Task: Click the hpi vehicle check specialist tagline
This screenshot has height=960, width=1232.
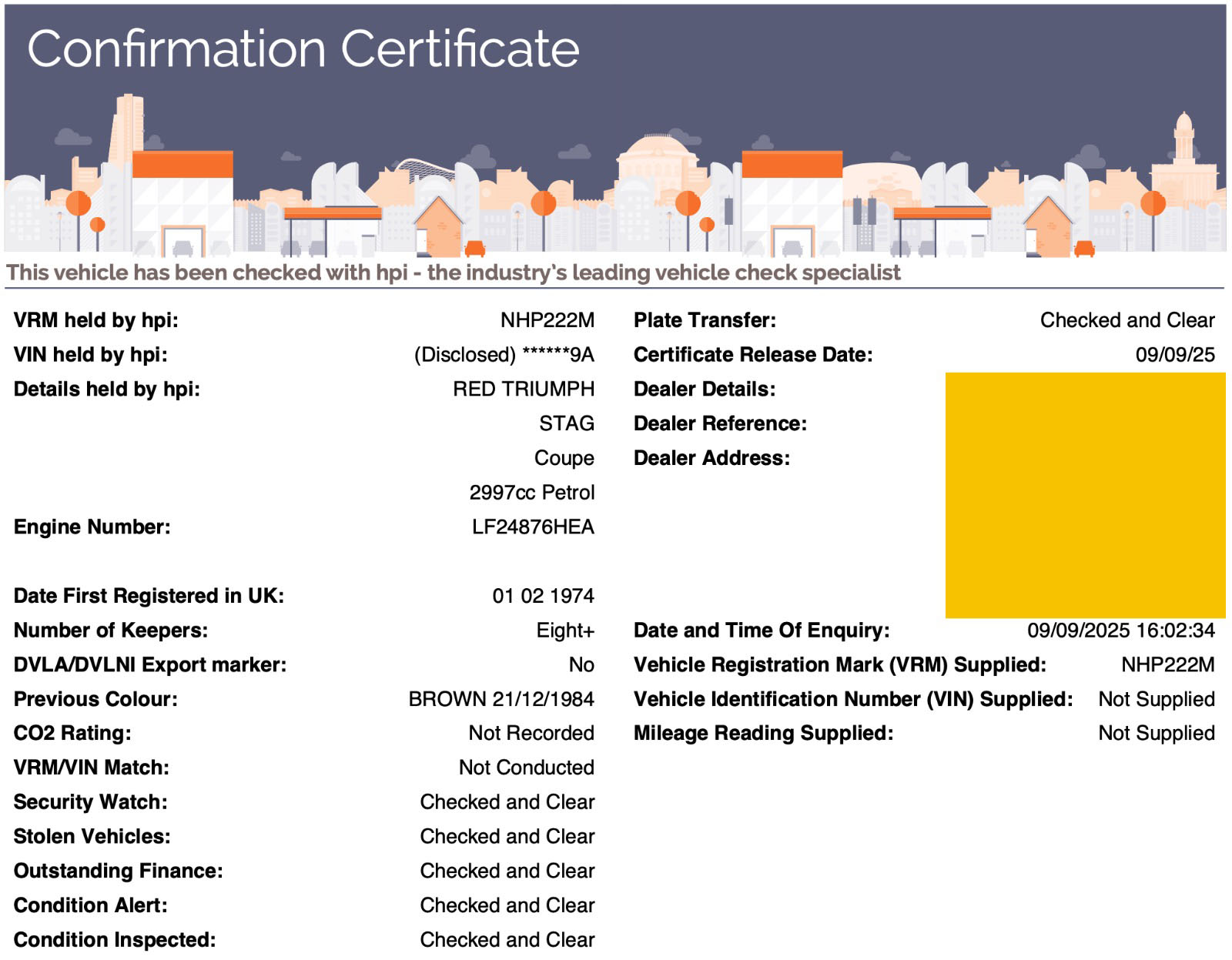Action: pos(454,273)
